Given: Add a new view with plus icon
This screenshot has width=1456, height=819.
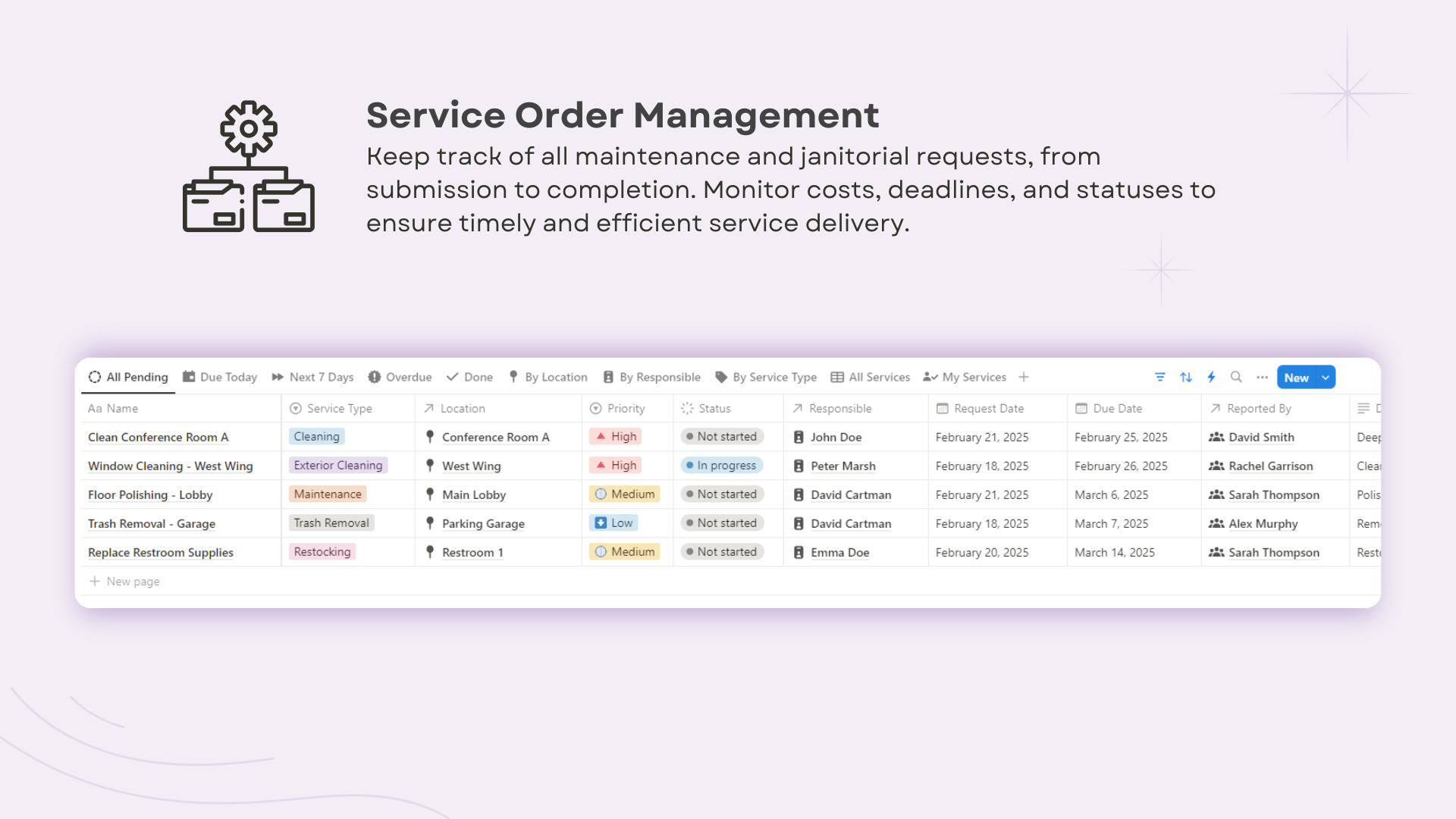Looking at the screenshot, I should pyautogui.click(x=1024, y=377).
